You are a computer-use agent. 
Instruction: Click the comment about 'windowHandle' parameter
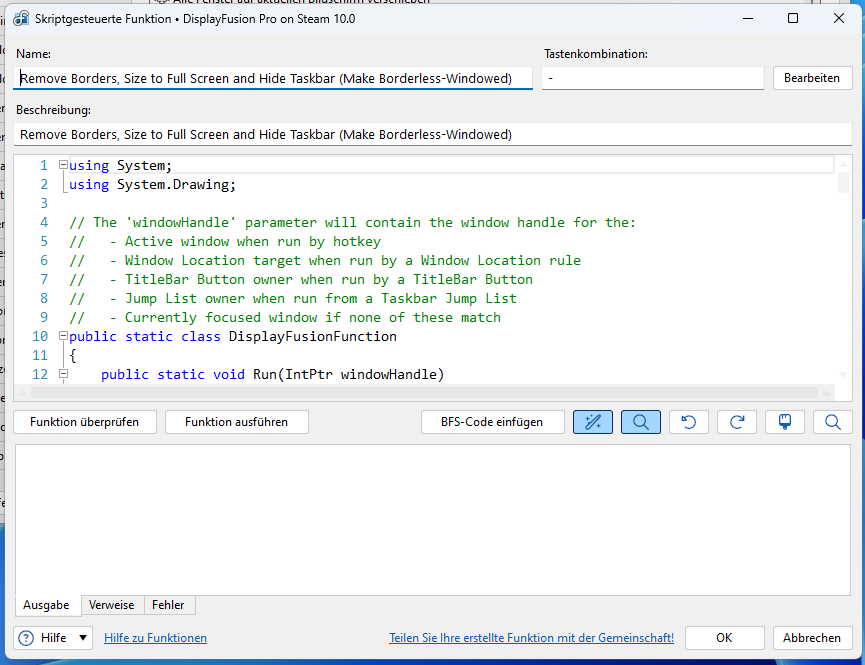[353, 222]
